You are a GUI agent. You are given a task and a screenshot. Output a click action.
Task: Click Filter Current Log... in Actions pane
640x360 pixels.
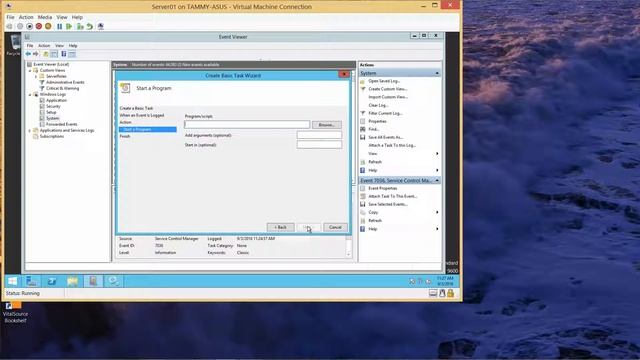pos(385,113)
